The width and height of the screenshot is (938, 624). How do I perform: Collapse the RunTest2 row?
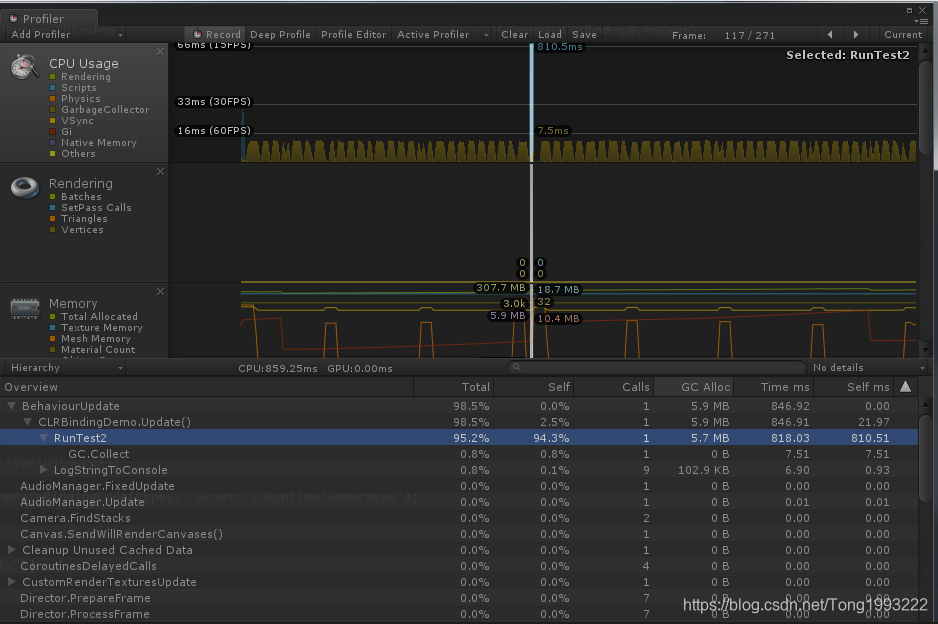coord(43,438)
